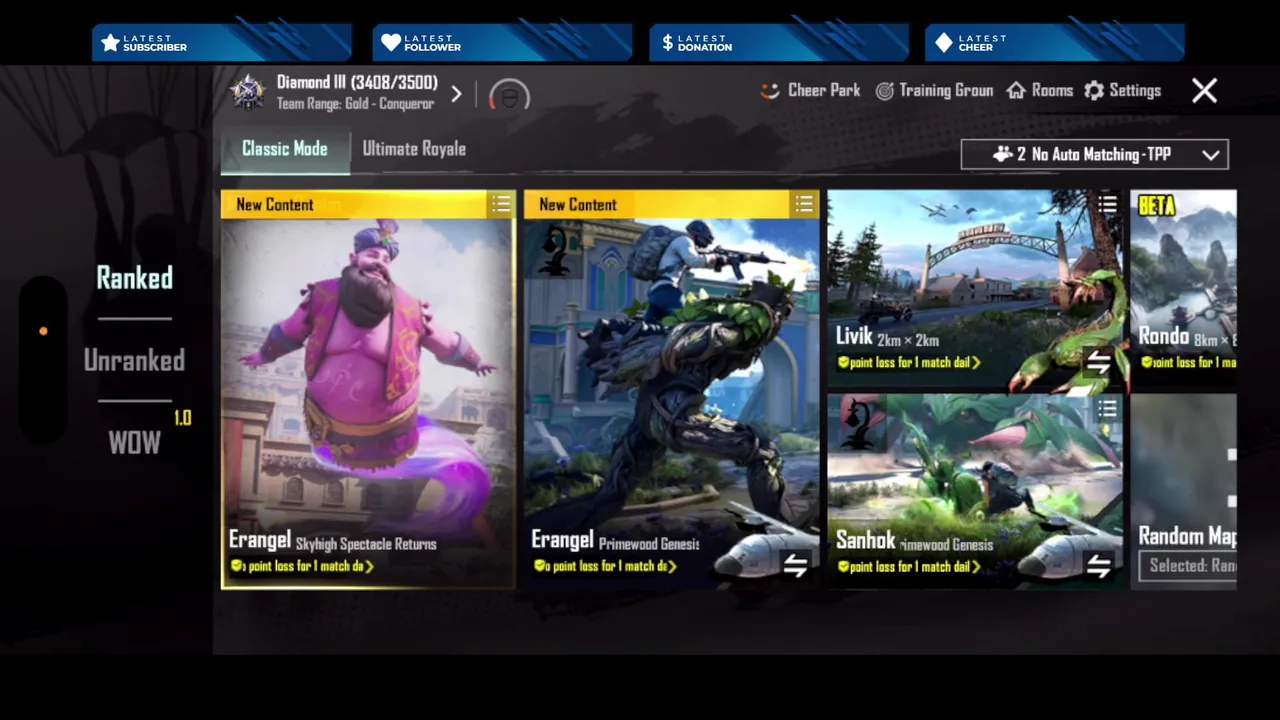Screen dimensions: 1280x720
Task: Click swap arrows on Sanhok card
Action: coord(1098,567)
